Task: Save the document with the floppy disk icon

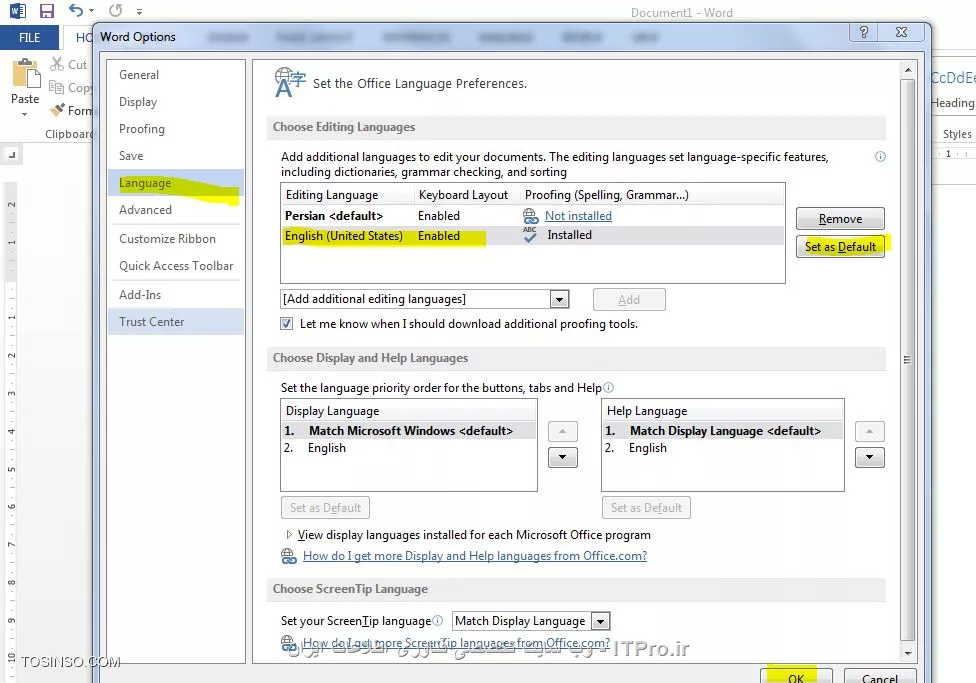Action: 47,11
